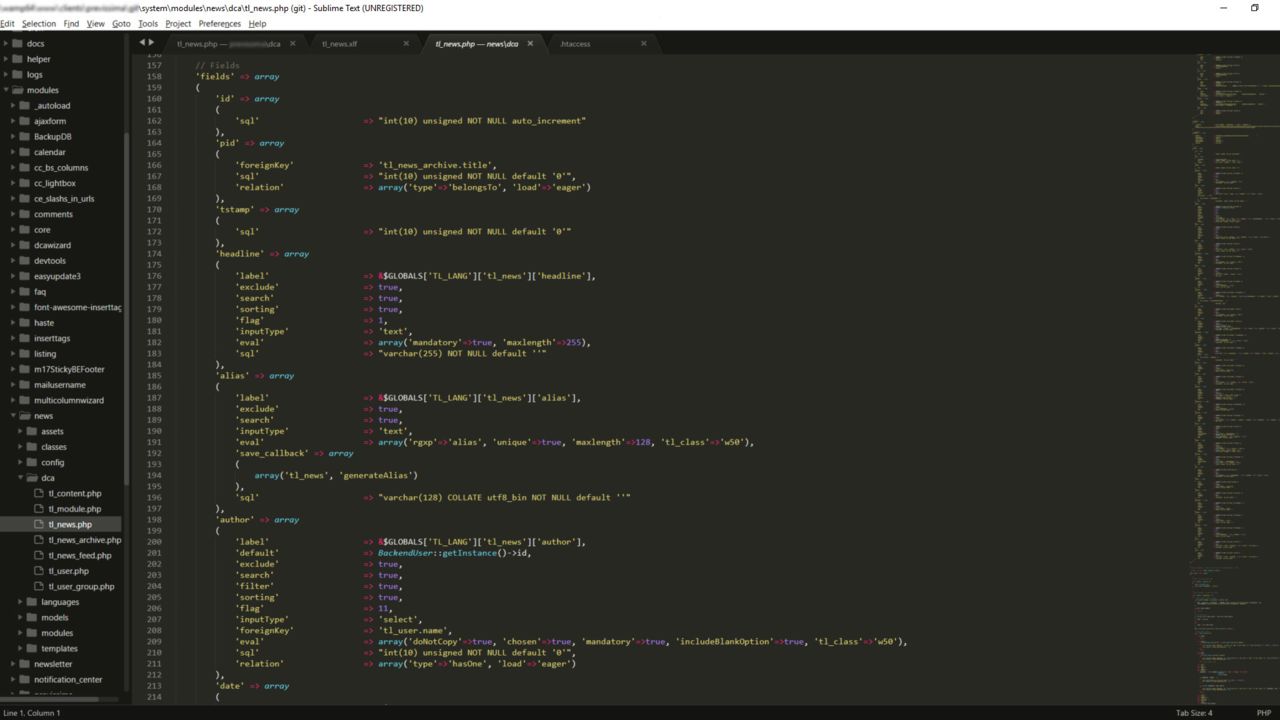This screenshot has width=1280, height=720.
Task: Open the View menu
Action: [95, 23]
